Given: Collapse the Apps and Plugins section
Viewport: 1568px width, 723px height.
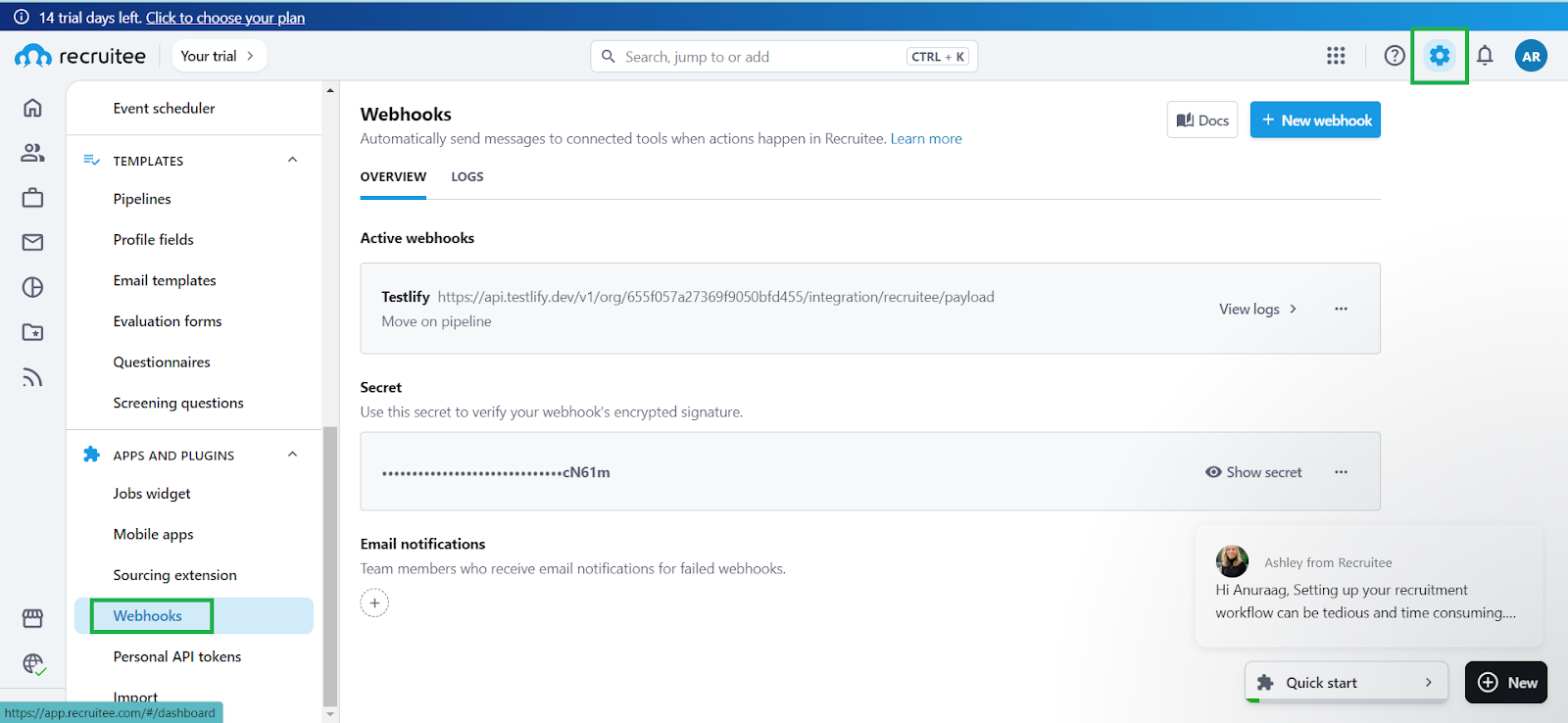Looking at the screenshot, I should tap(292, 455).
